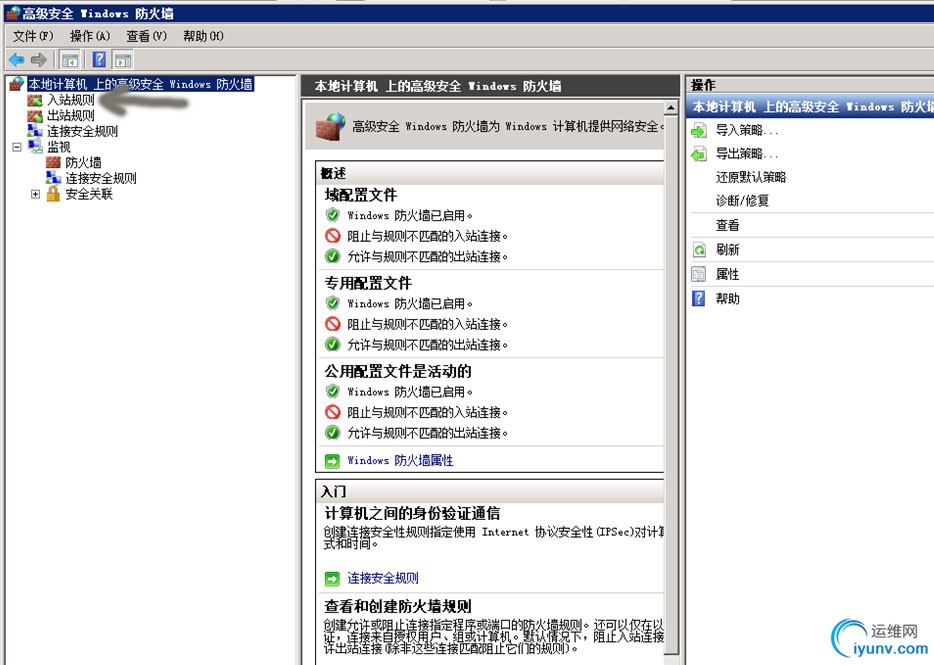Select top-level 连接安全规则 under root node
The height and width of the screenshot is (665, 934).
pyautogui.click(x=83, y=131)
